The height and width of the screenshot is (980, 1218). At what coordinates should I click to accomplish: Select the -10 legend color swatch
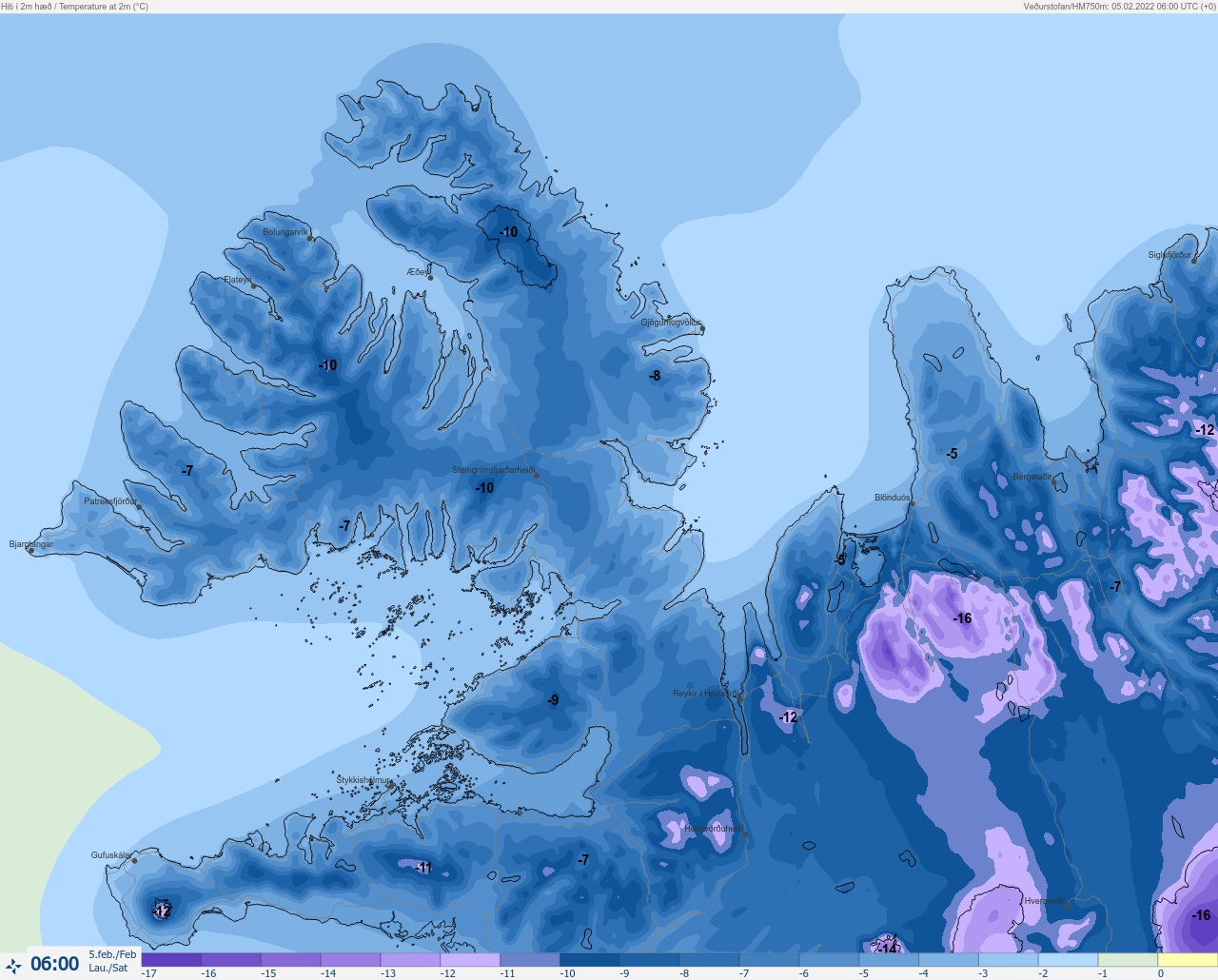click(x=590, y=960)
